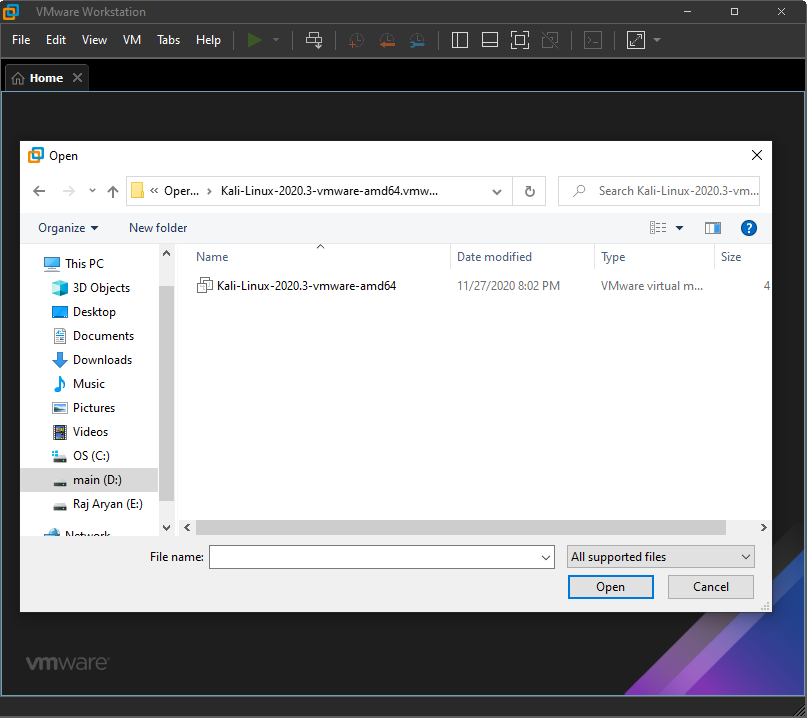The width and height of the screenshot is (807, 718).
Task: Select the Home tab
Action: (46, 78)
